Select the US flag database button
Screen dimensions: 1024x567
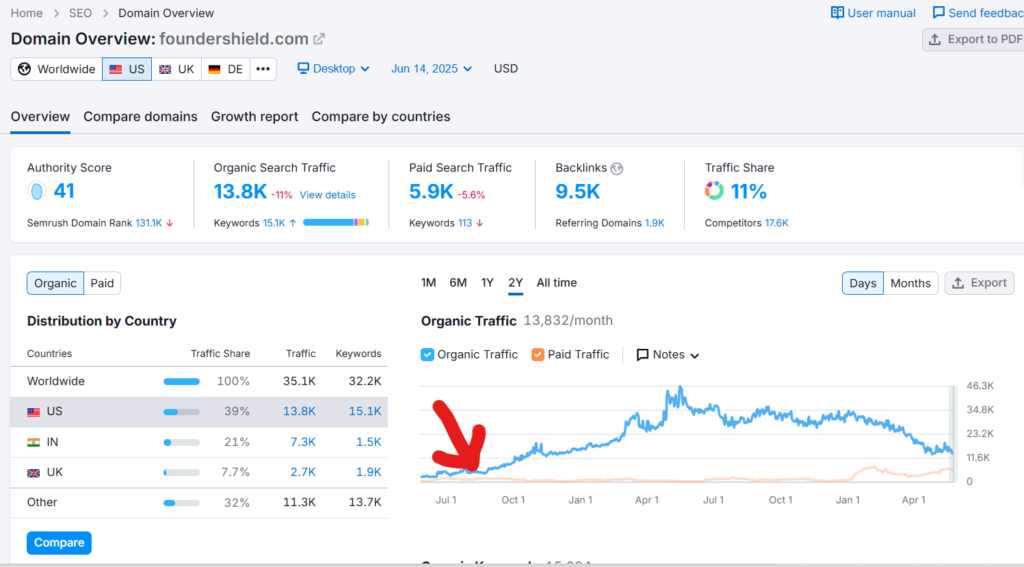point(127,69)
